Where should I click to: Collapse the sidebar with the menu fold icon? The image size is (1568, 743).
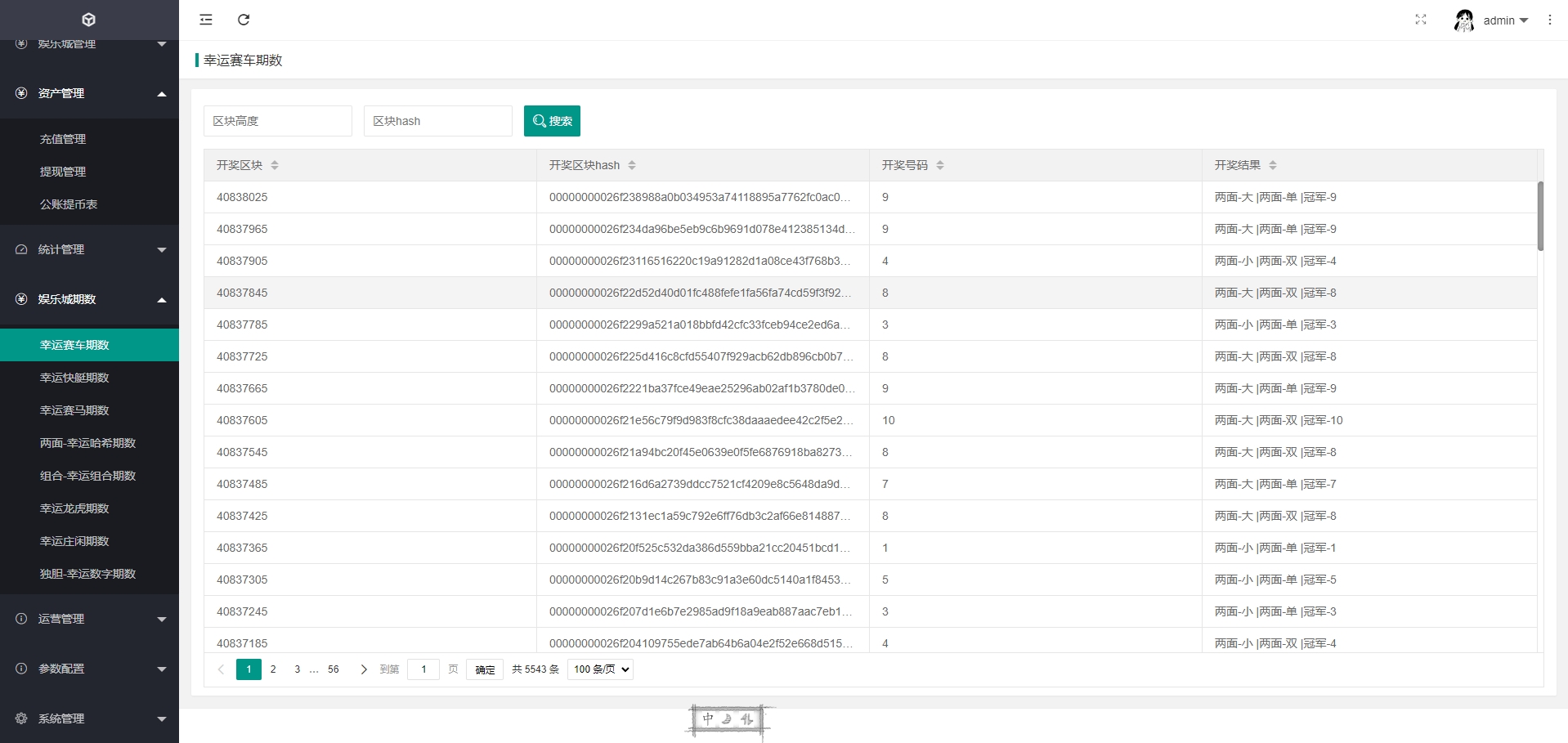(206, 20)
